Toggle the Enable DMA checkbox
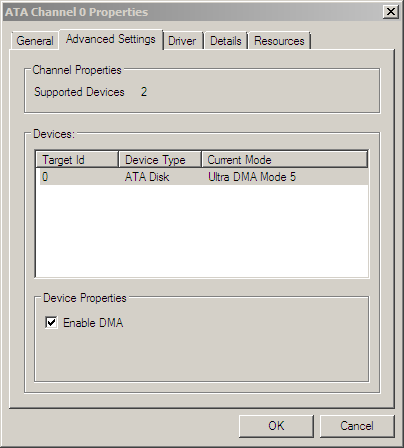 coord(51,322)
